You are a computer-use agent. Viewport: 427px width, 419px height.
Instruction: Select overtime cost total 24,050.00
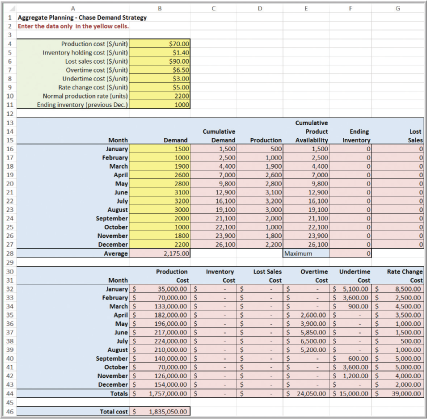pyautogui.click(x=306, y=393)
